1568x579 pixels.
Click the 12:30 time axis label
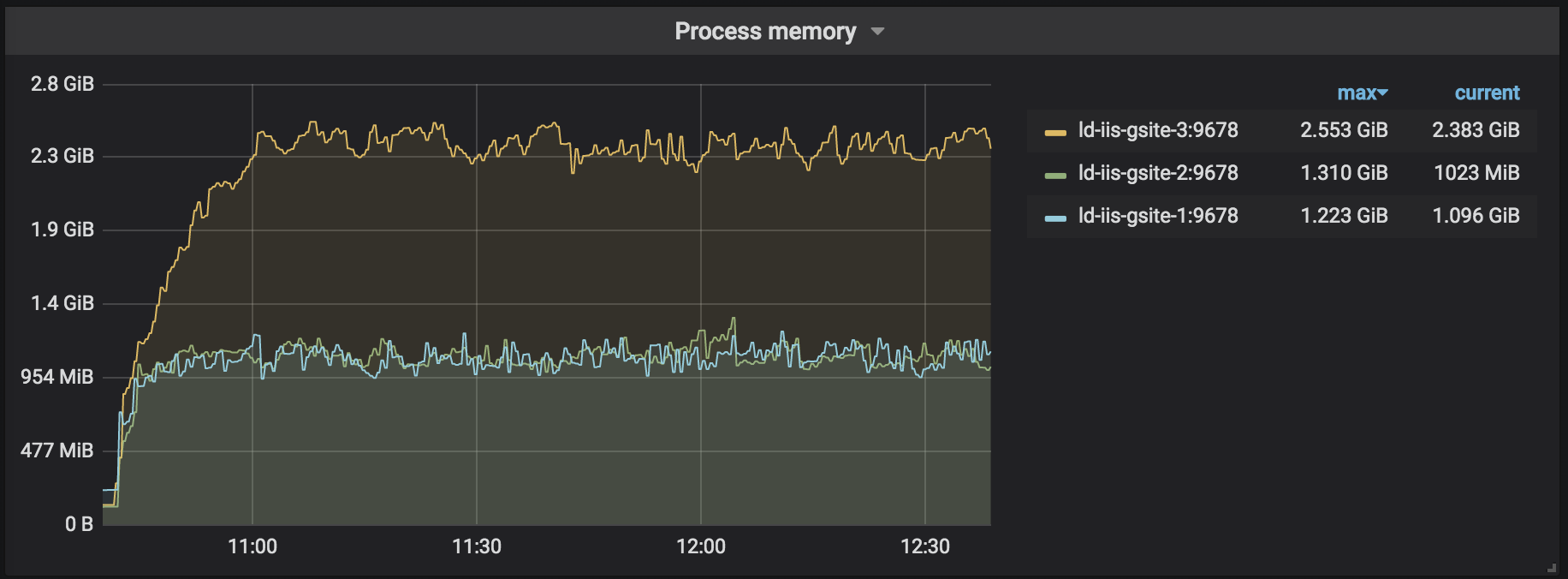point(925,546)
